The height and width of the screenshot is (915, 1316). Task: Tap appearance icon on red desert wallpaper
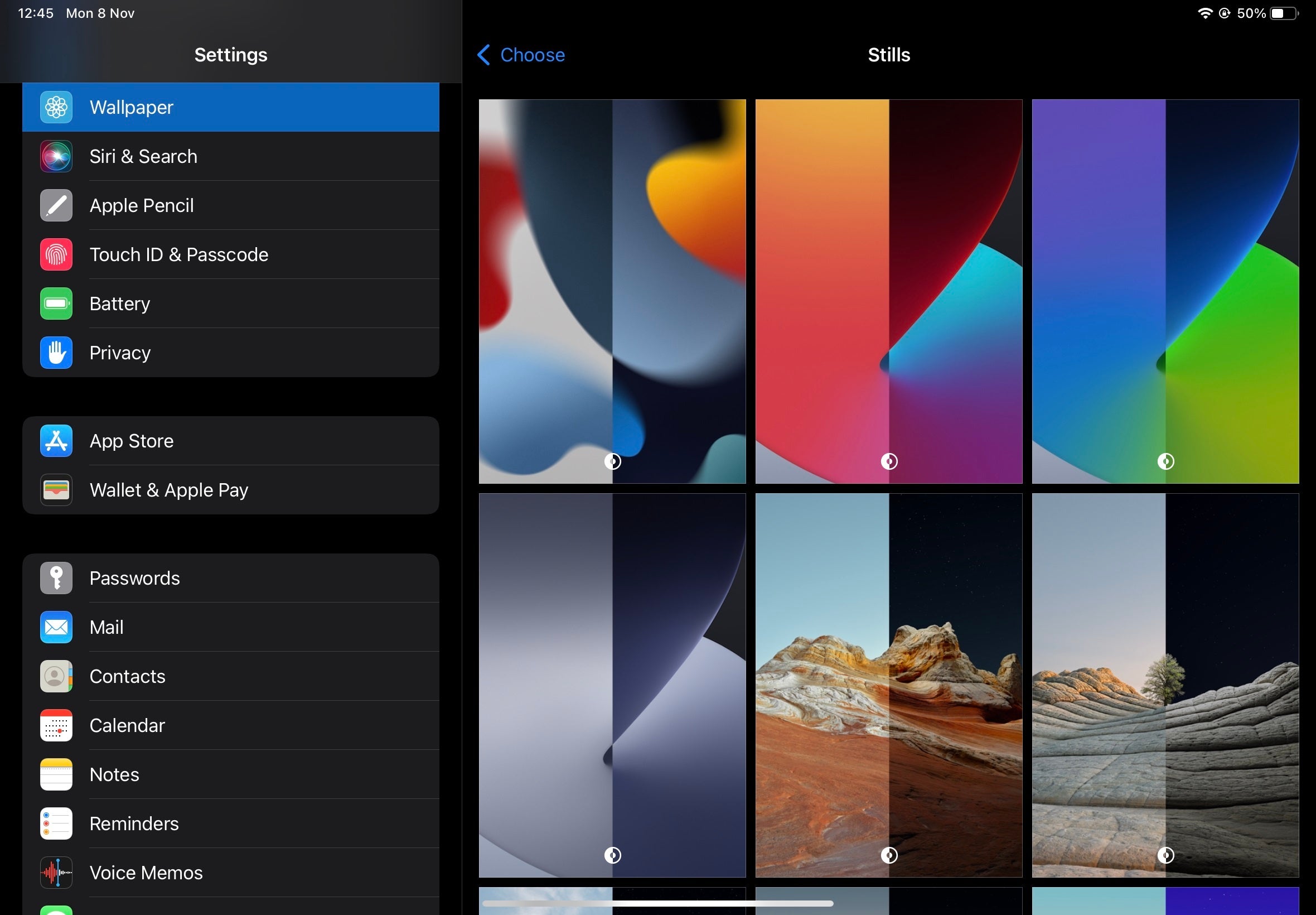pos(889,855)
